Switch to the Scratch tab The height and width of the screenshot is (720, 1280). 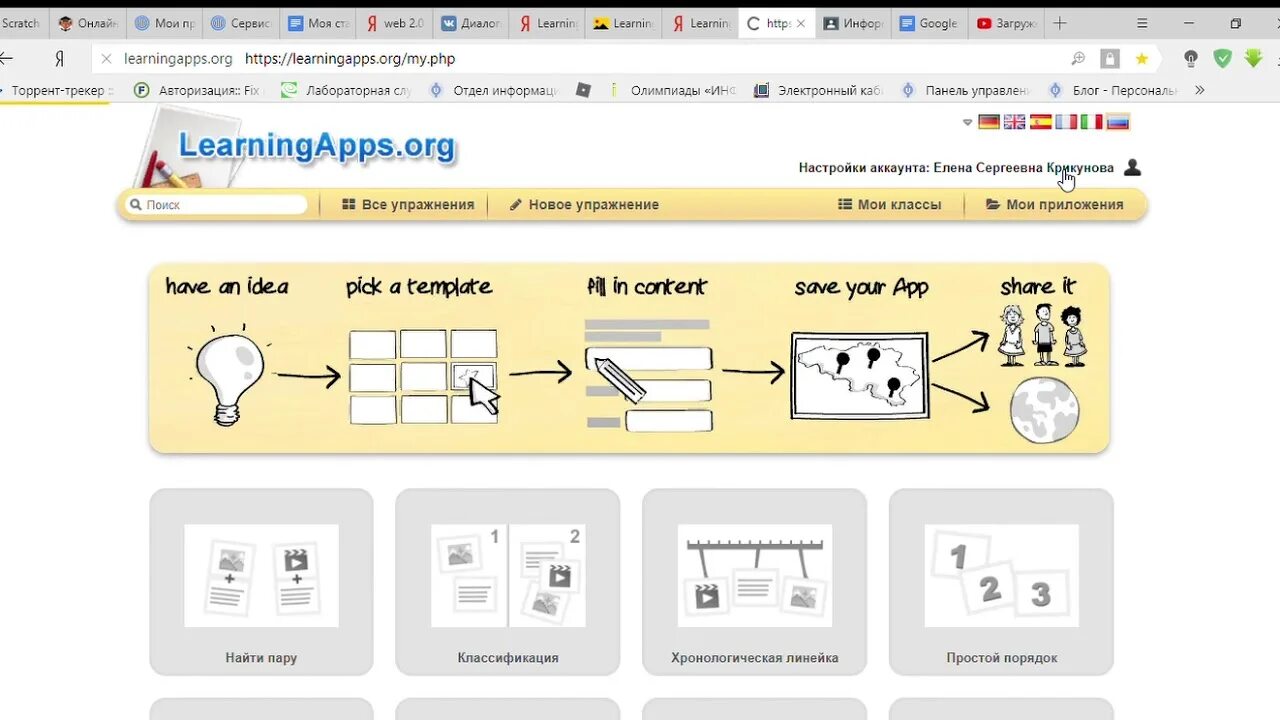(22, 23)
